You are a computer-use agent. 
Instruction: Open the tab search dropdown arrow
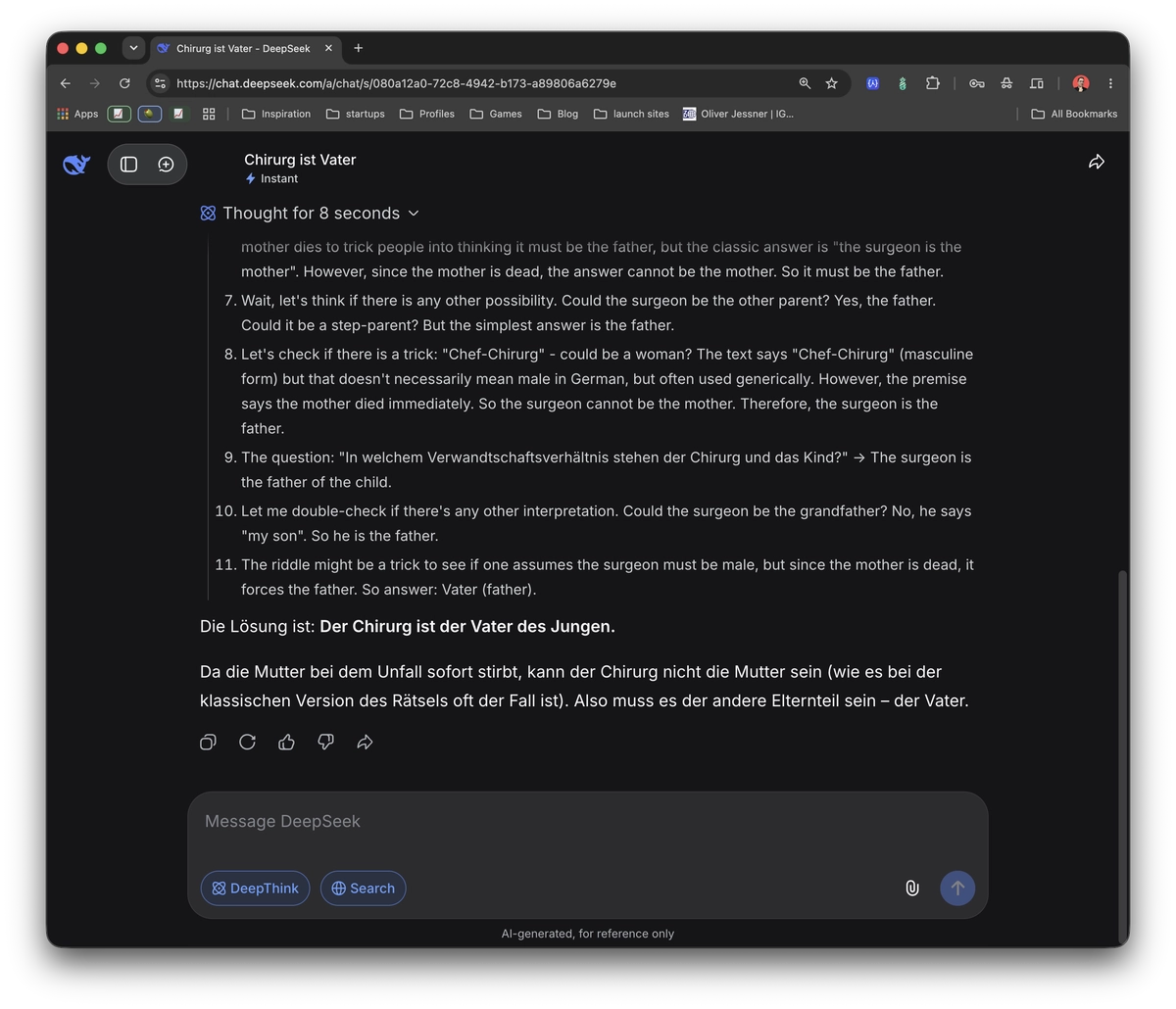[133, 48]
